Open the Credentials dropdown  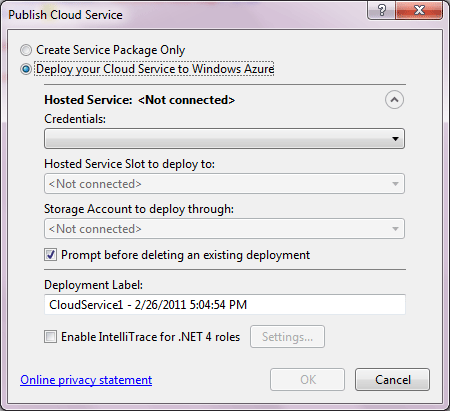click(224, 139)
